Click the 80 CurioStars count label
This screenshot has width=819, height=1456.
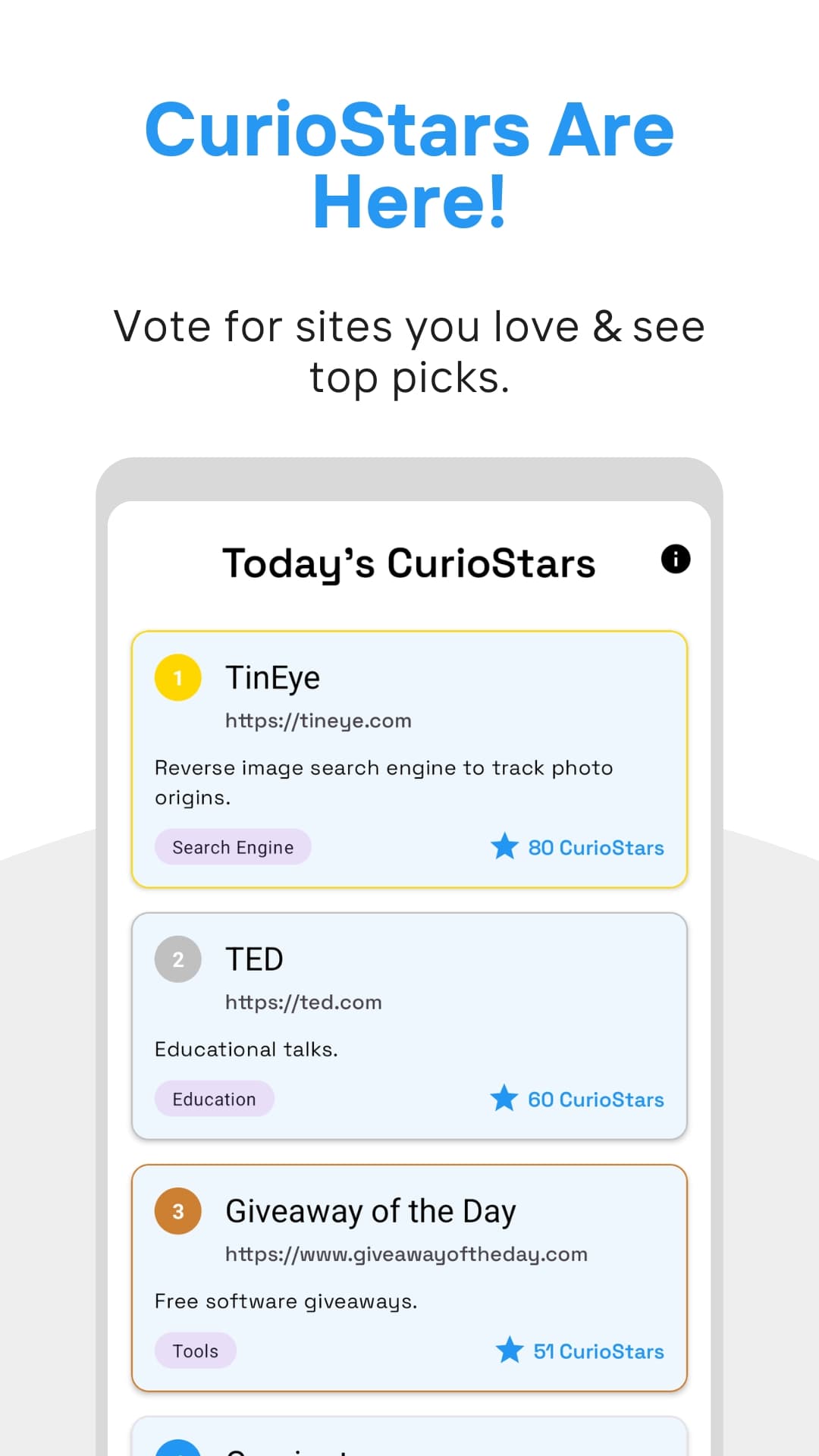(x=596, y=847)
